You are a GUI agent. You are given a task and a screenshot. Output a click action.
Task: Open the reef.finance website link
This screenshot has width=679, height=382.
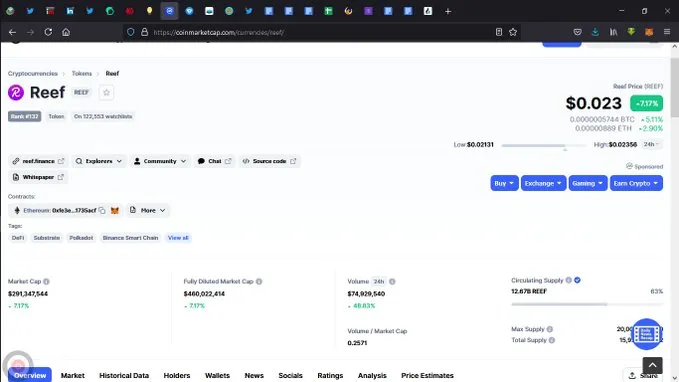point(38,161)
